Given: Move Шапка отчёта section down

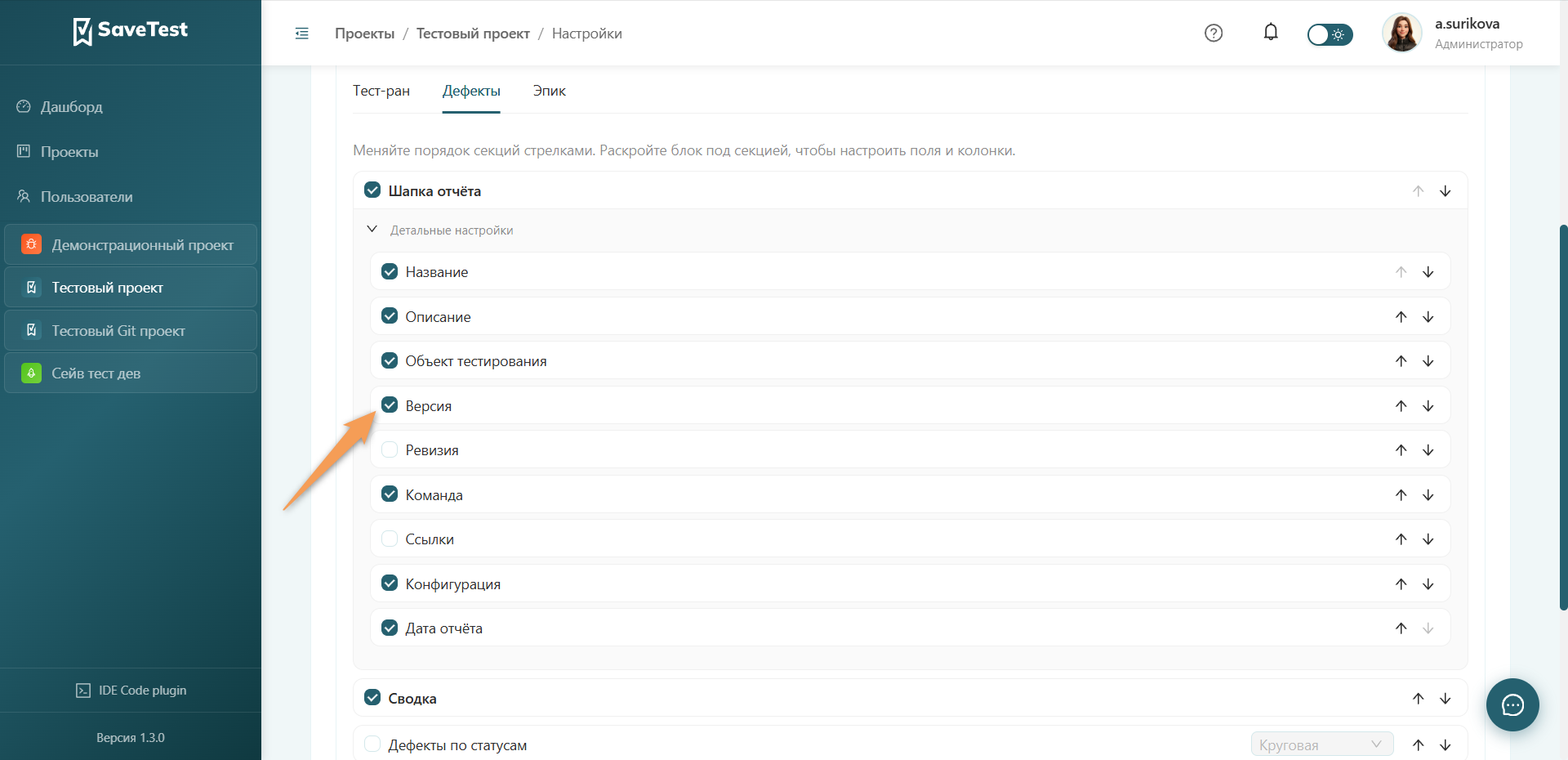Looking at the screenshot, I should tap(1445, 191).
